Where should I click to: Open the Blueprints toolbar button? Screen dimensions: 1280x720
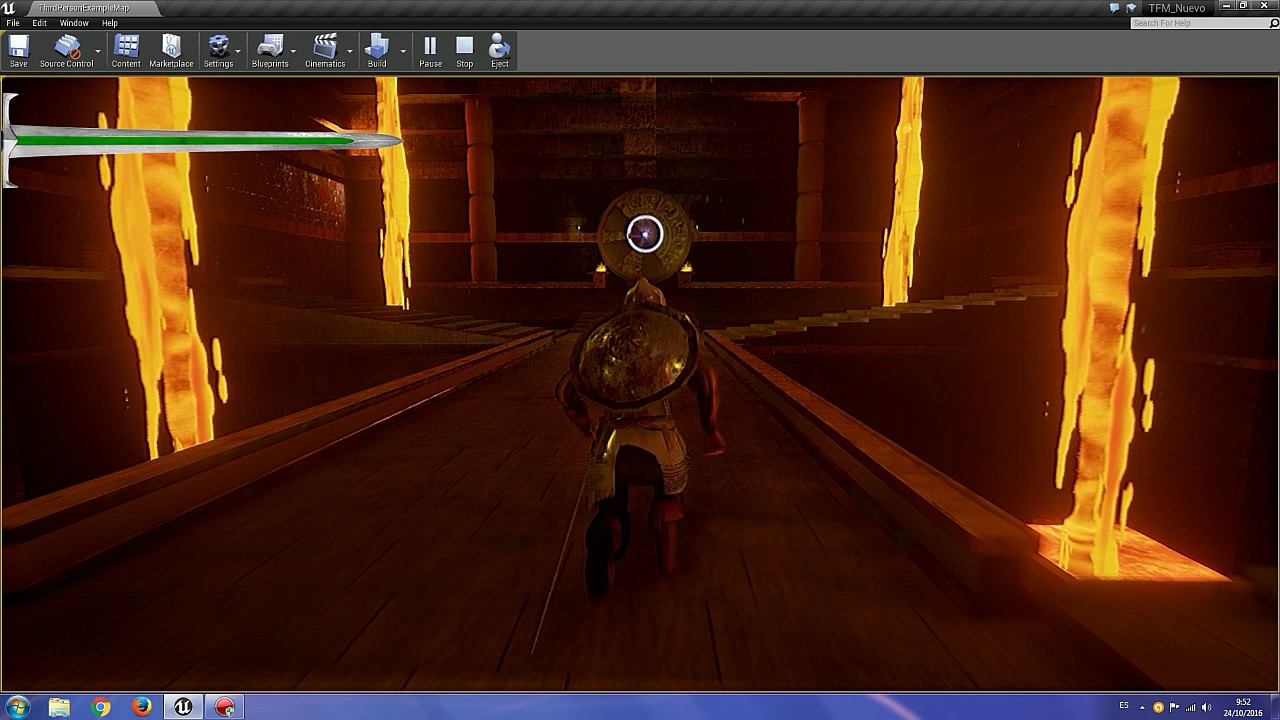pyautogui.click(x=270, y=51)
